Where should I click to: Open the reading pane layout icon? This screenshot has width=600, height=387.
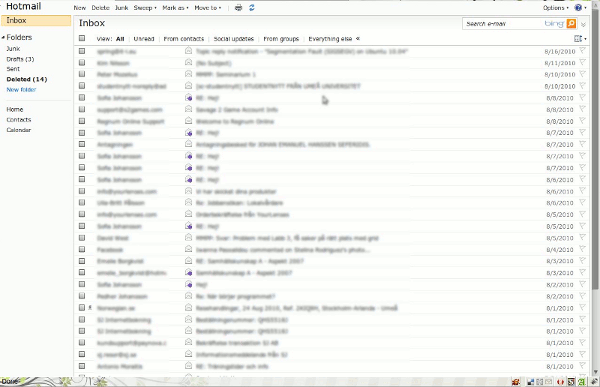[x=578, y=38]
